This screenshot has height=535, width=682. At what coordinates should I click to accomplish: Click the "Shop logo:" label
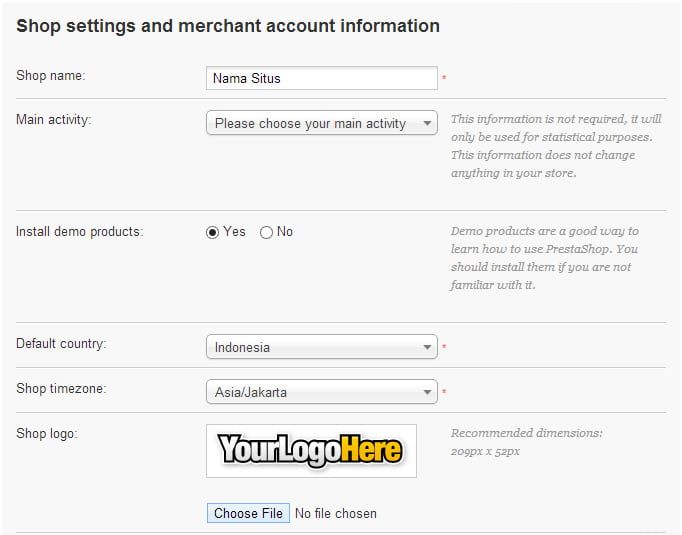[47, 433]
